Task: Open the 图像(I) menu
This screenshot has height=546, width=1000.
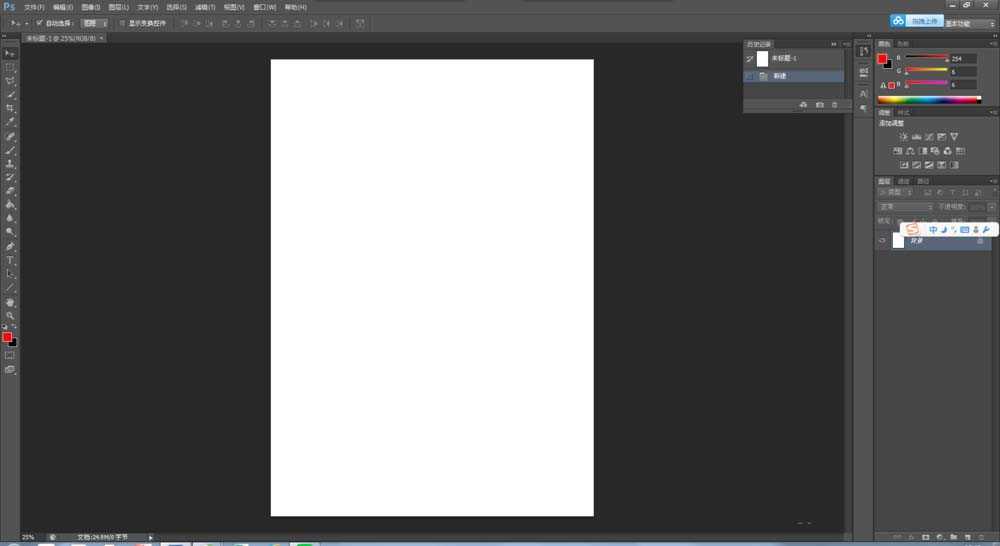Action: pyautogui.click(x=90, y=7)
